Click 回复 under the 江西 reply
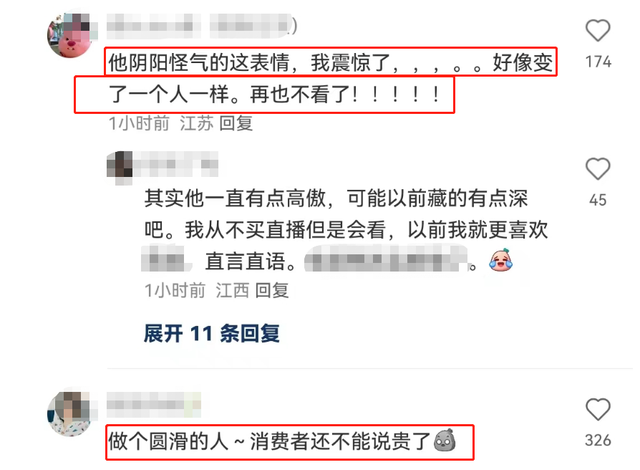 pyautogui.click(x=272, y=291)
